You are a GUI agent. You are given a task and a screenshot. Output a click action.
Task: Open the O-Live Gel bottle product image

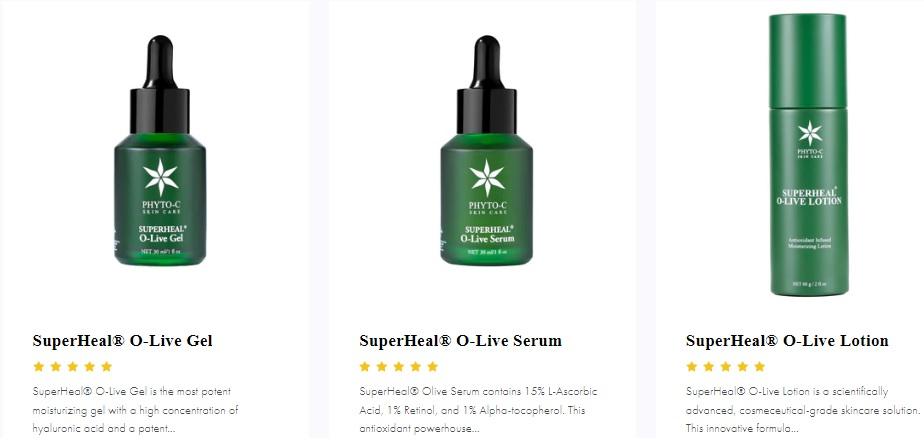160,151
